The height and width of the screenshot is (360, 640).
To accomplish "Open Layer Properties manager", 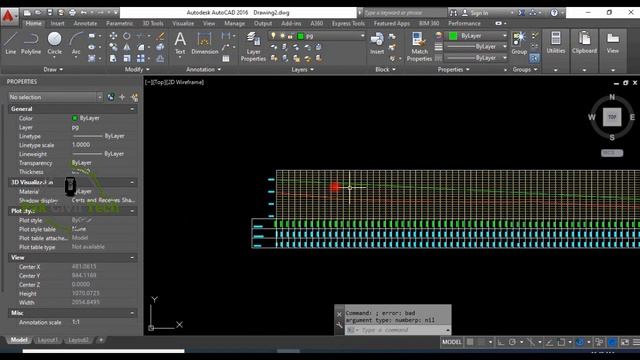I will 253,47.
